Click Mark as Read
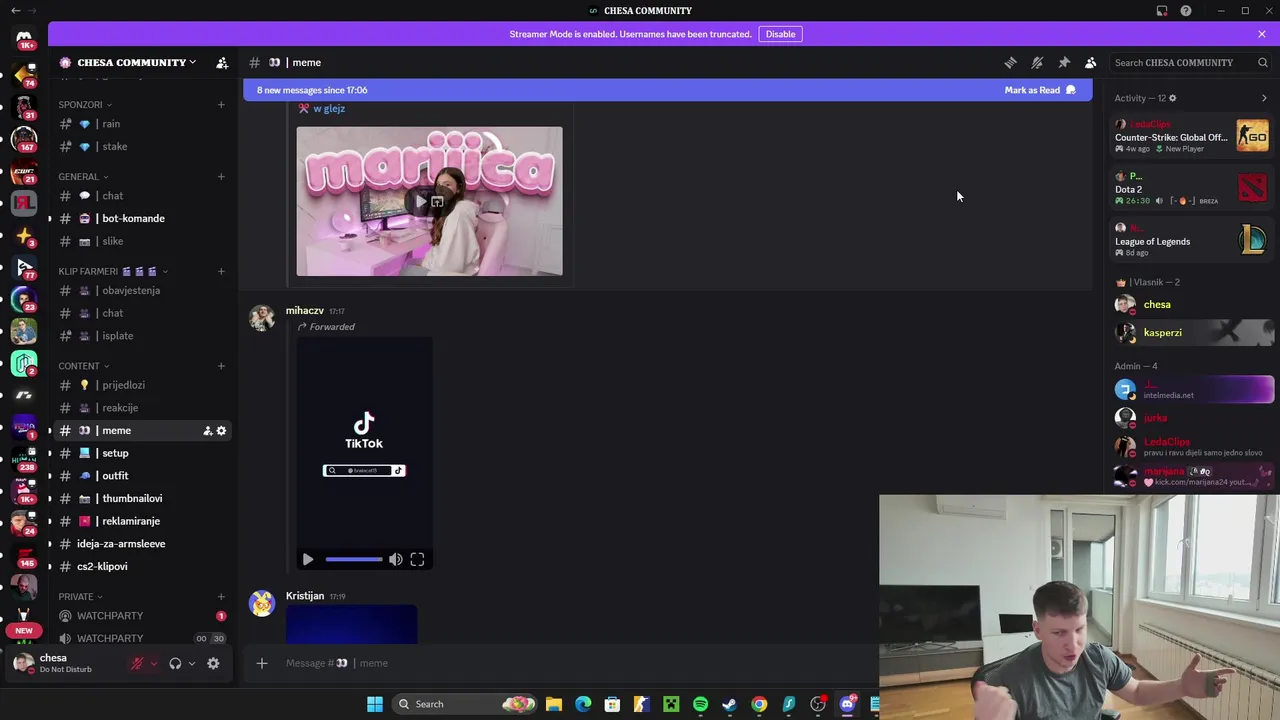The image size is (1280, 720). 1040,90
